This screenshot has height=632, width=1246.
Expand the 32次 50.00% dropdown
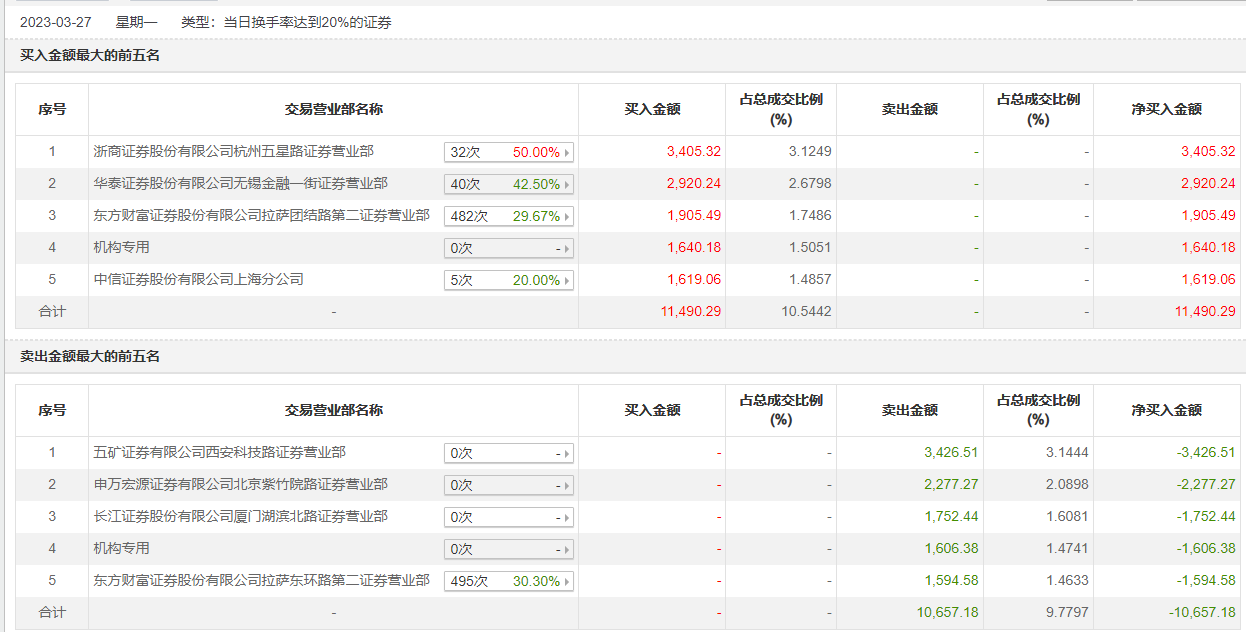(x=509, y=153)
